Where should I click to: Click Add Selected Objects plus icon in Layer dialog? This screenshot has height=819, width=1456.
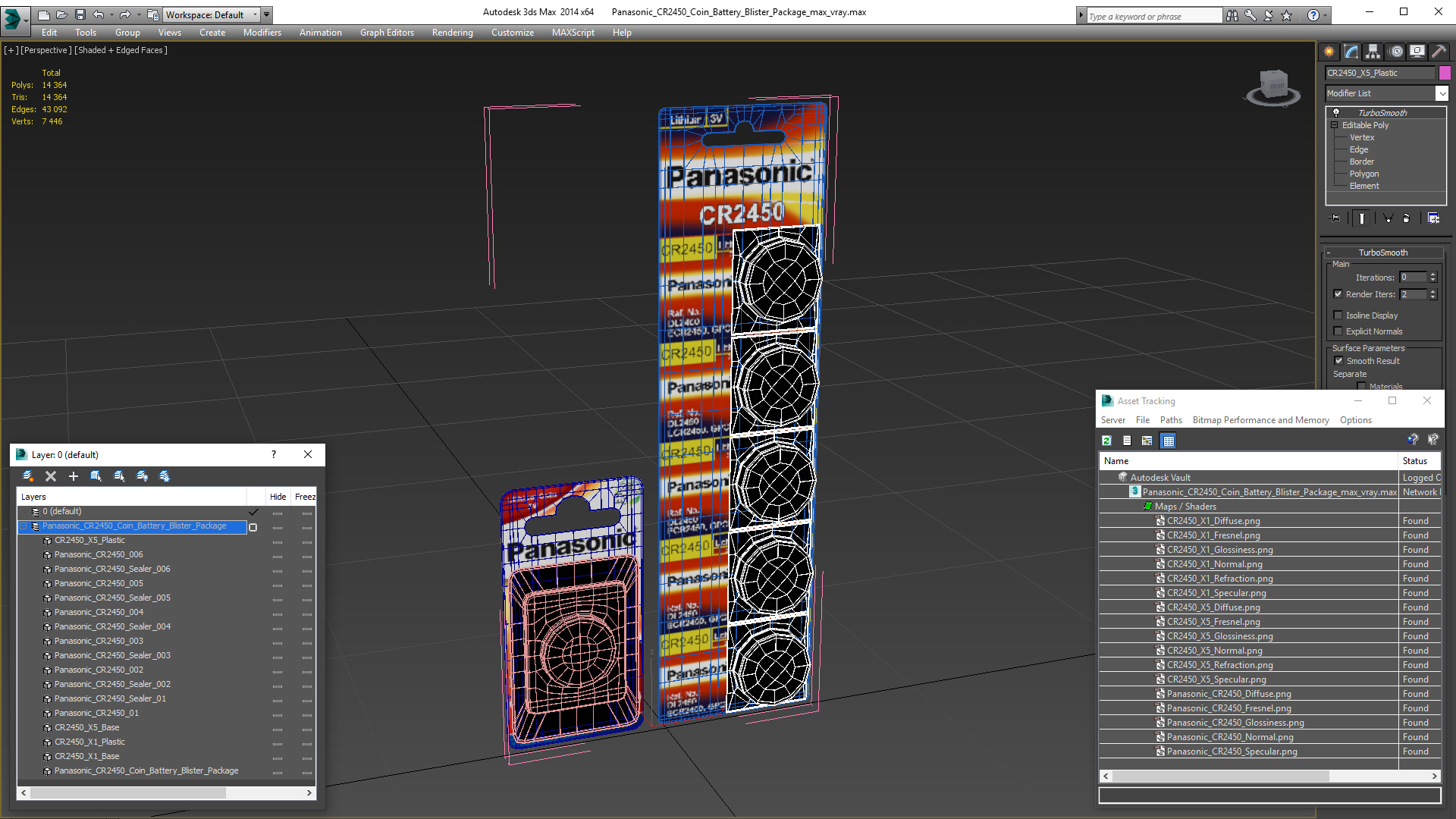tap(74, 476)
